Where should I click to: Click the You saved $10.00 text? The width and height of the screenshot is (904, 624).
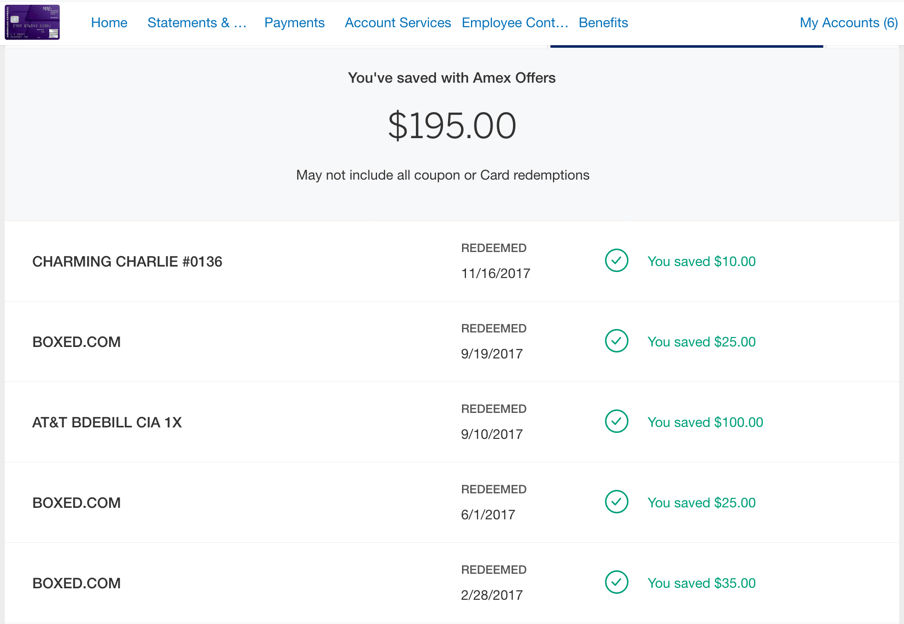point(701,261)
